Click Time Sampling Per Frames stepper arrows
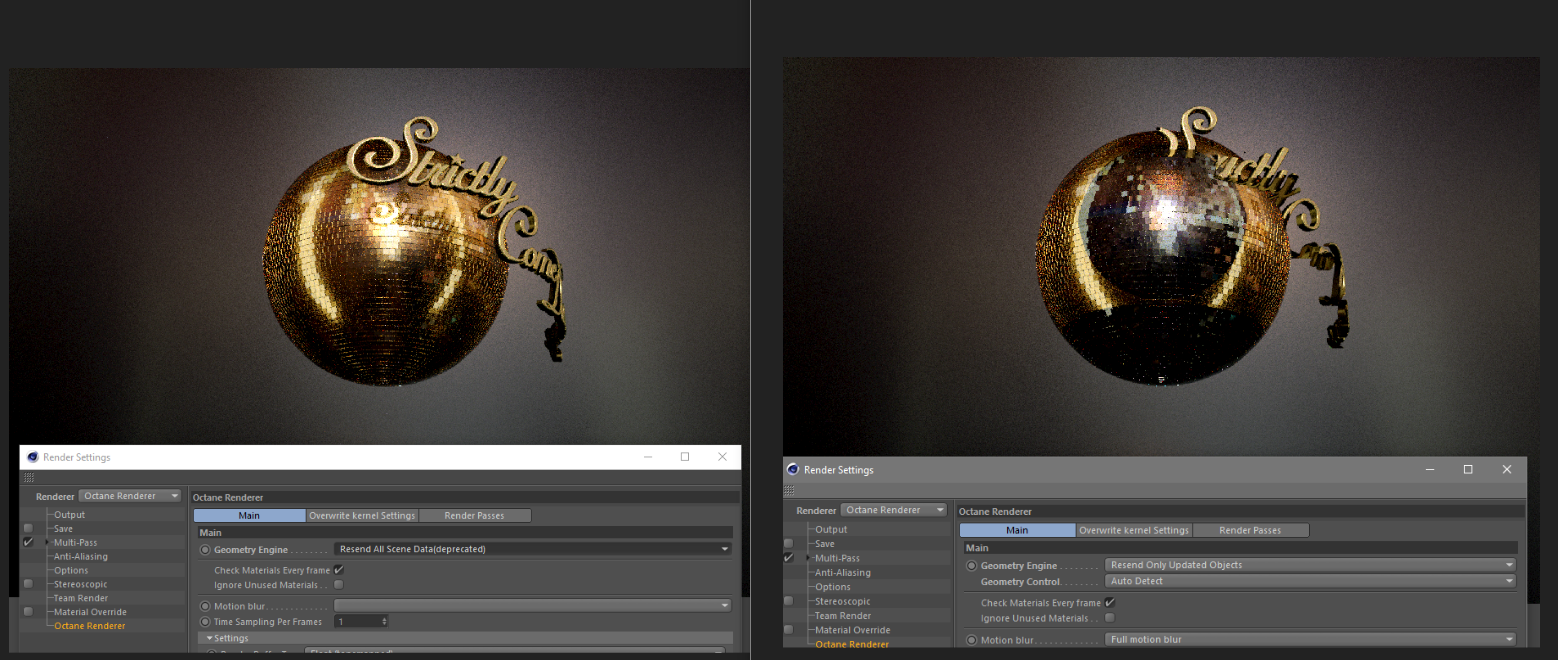Screen dimensions: 1558x660 385,622
